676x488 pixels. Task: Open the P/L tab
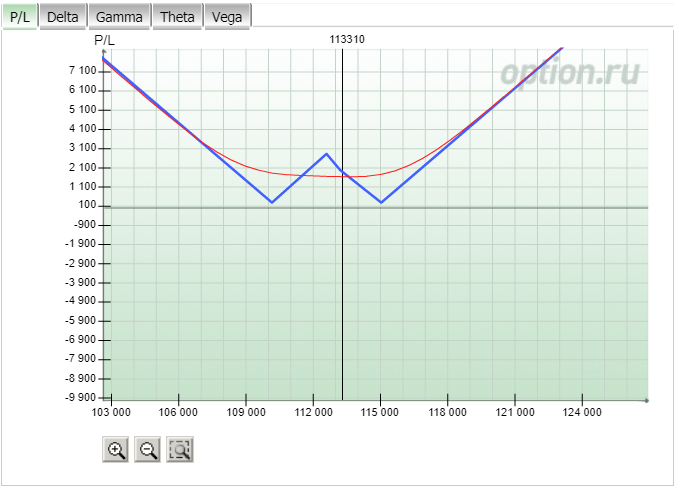pyautogui.click(x=20, y=17)
